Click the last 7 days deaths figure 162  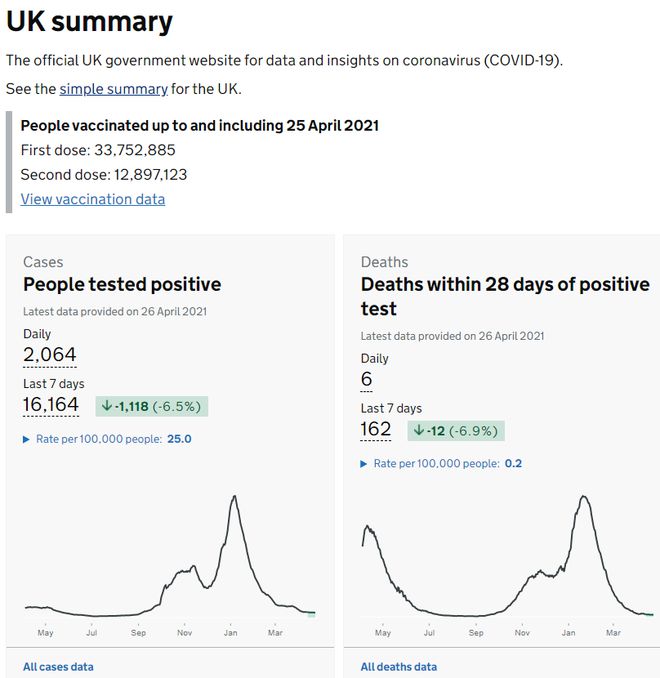[x=376, y=429]
